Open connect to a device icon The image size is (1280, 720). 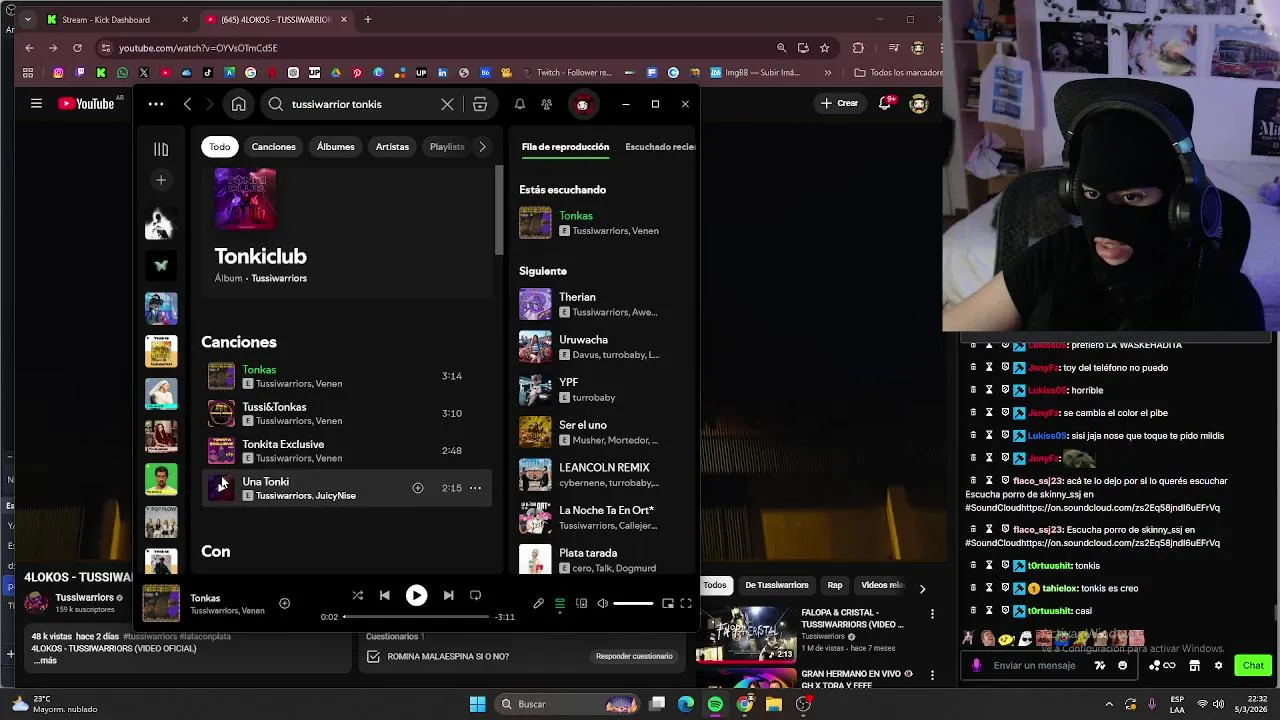581,603
